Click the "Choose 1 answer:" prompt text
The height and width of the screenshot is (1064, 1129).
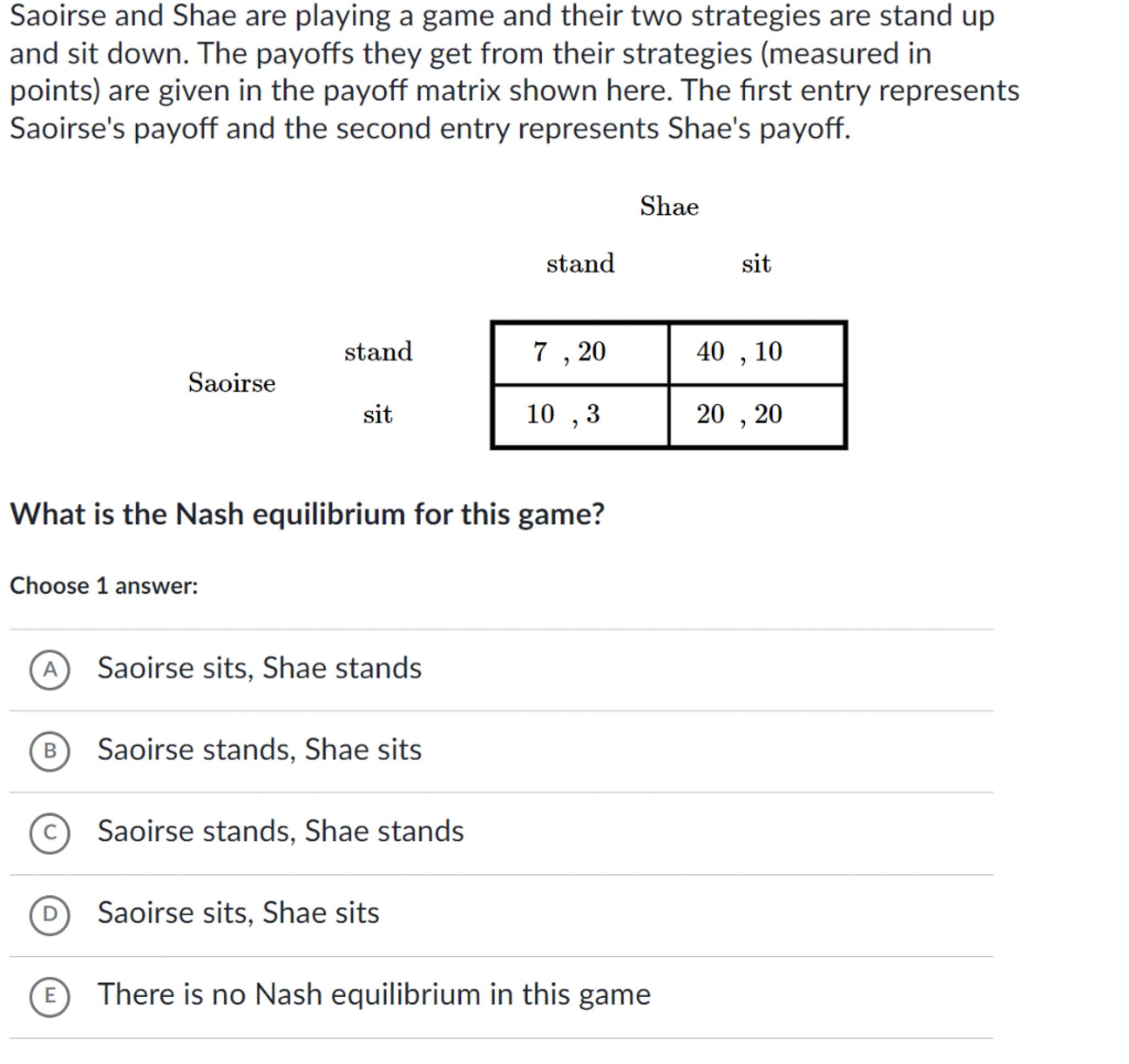[104, 586]
